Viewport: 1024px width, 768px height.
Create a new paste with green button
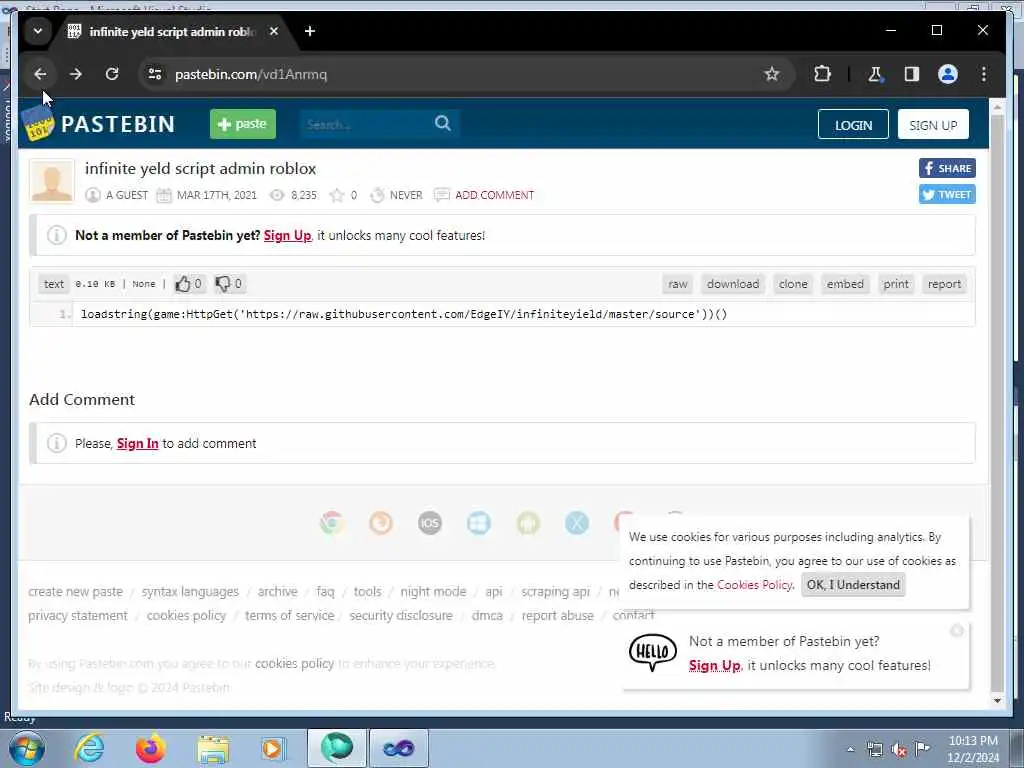tap(243, 124)
